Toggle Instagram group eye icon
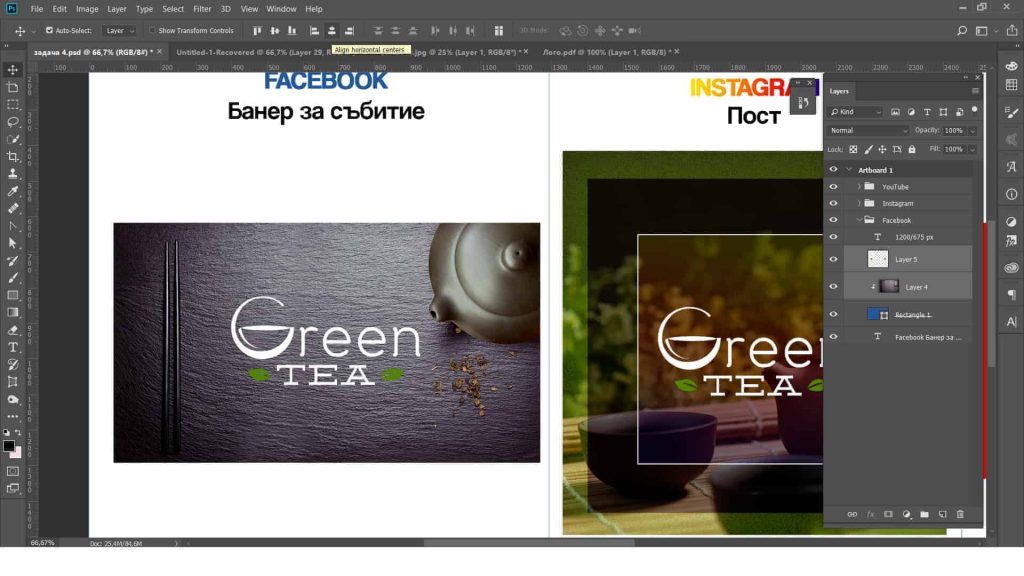 (x=833, y=203)
